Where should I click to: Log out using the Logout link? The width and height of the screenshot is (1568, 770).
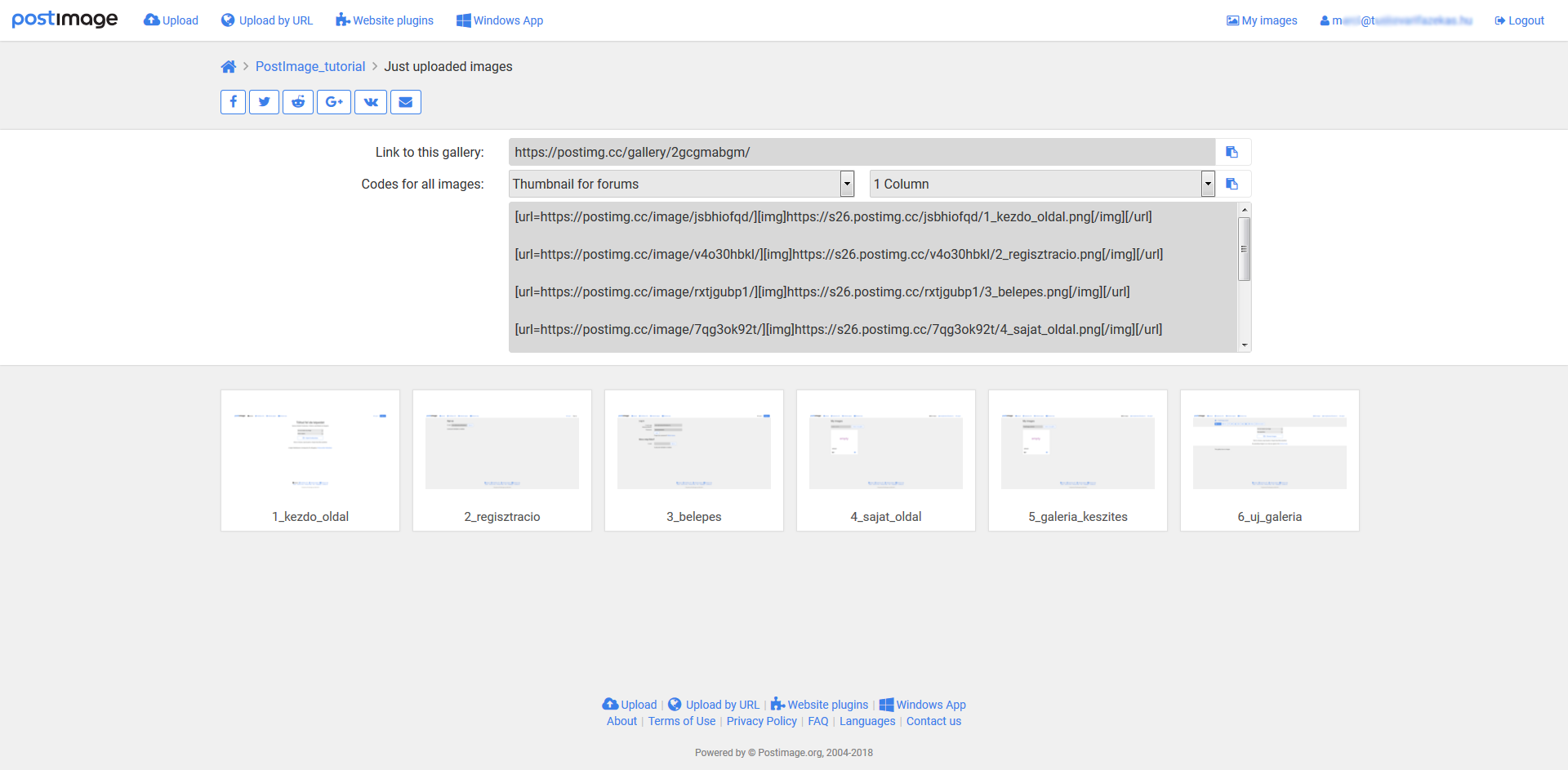coord(1520,20)
